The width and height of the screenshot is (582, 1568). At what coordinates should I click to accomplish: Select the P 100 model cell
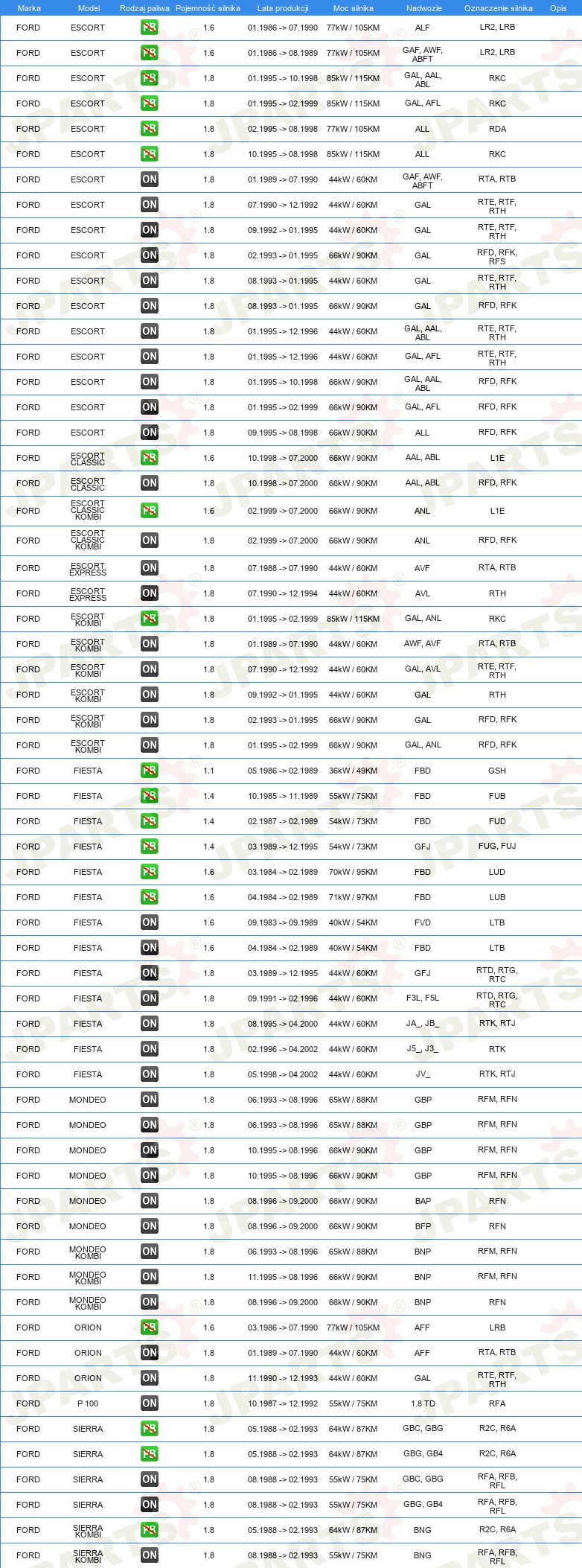pos(88,1403)
